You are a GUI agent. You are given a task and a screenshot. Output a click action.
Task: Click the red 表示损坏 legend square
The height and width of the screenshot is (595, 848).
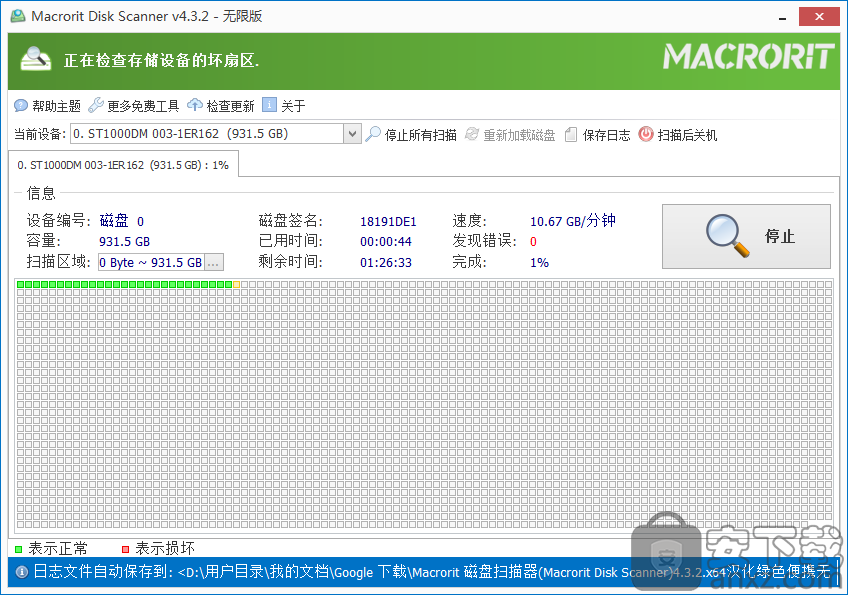(125, 550)
